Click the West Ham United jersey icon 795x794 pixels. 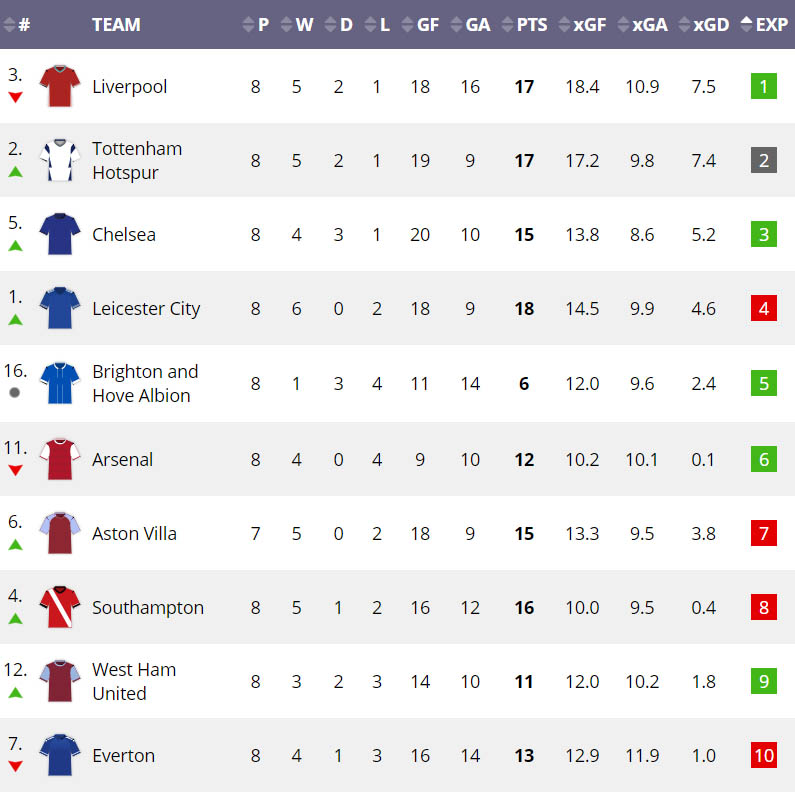[59, 681]
